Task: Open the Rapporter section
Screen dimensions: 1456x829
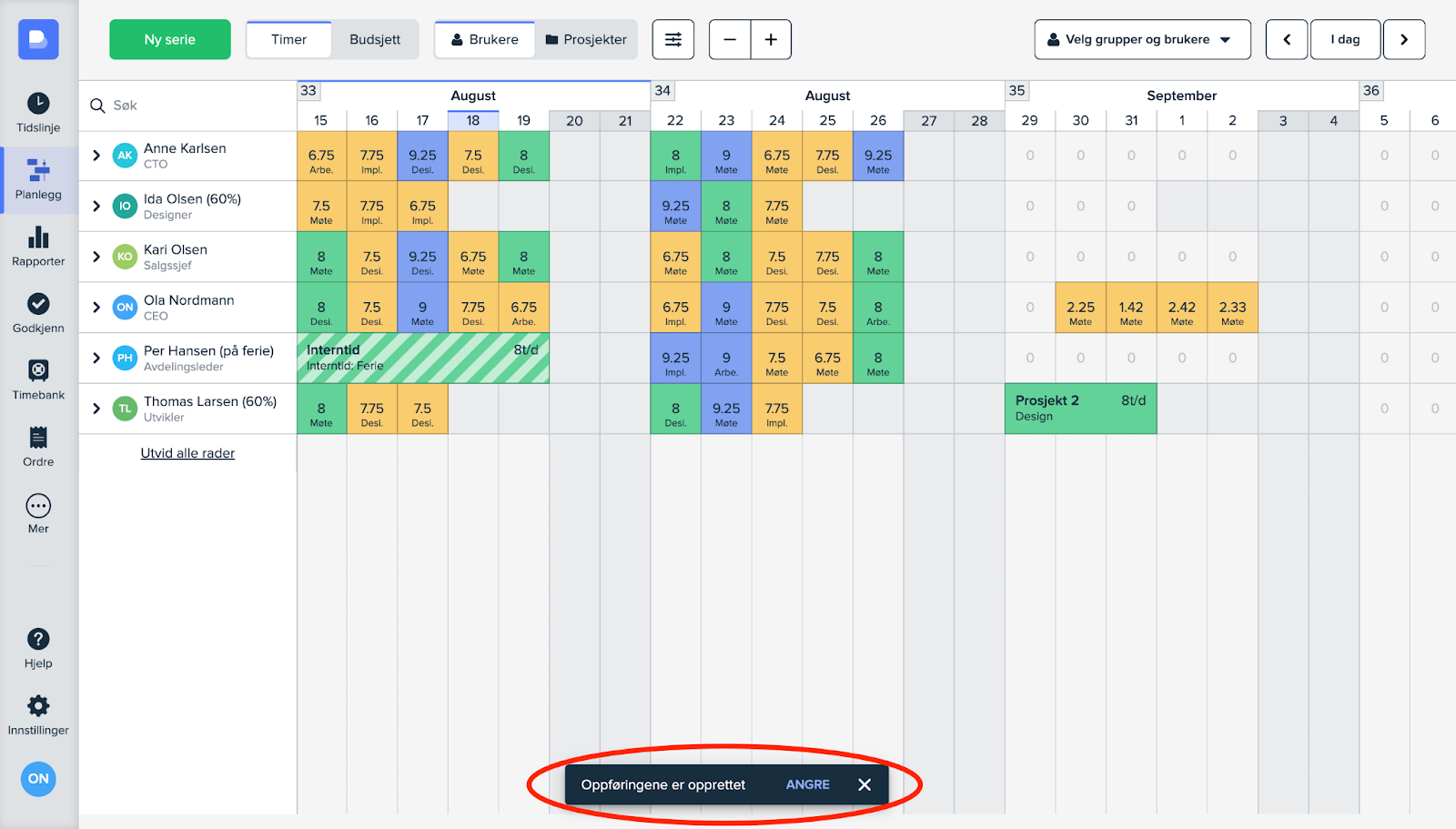Action: [38, 247]
